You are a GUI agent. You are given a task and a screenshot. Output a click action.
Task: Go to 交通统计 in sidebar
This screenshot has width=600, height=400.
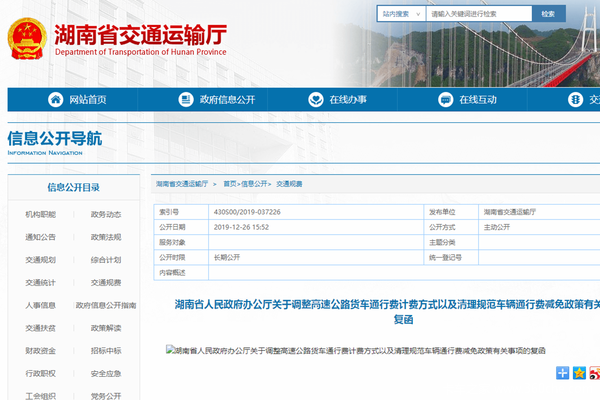(41, 282)
